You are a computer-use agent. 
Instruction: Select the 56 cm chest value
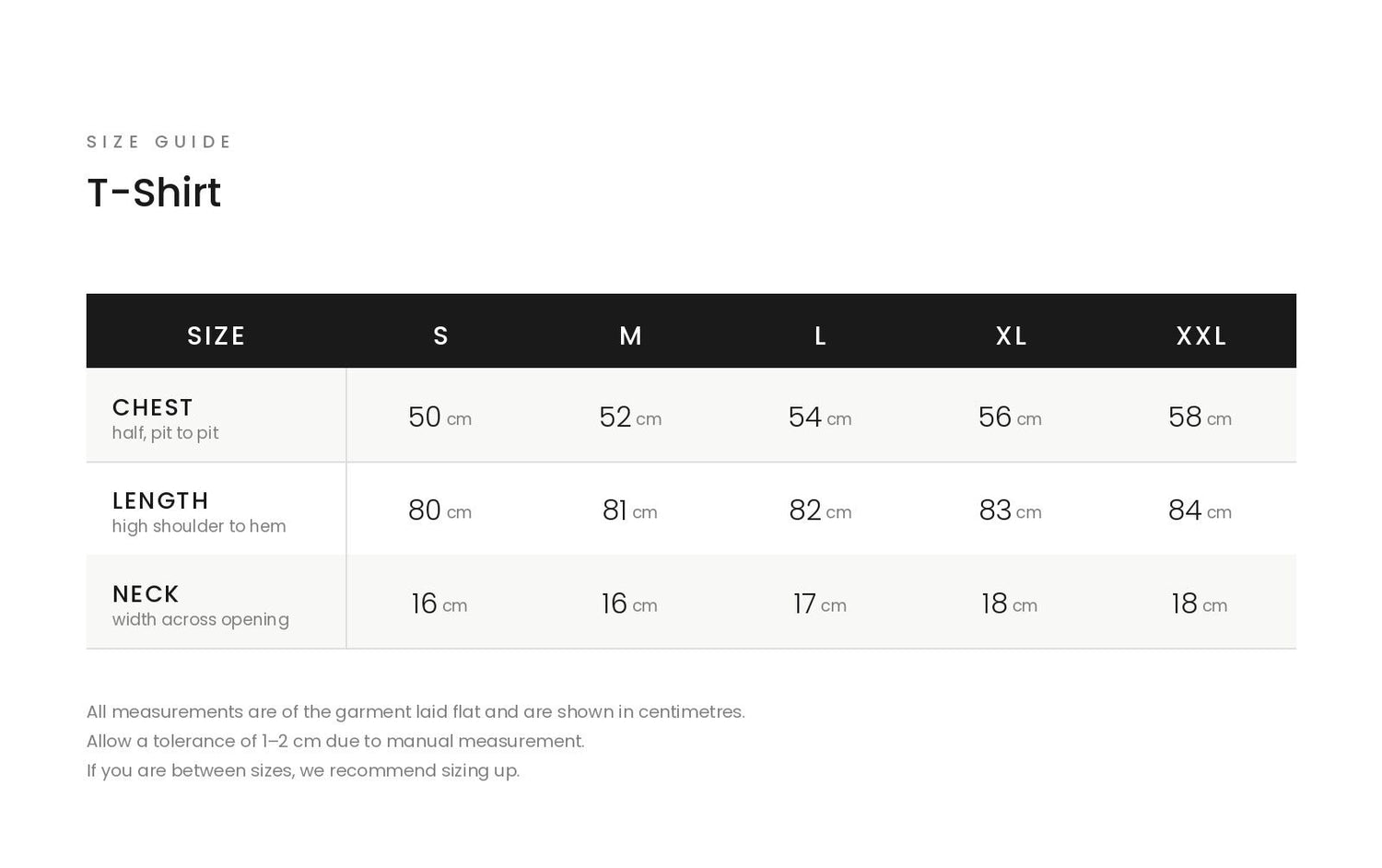click(1011, 417)
